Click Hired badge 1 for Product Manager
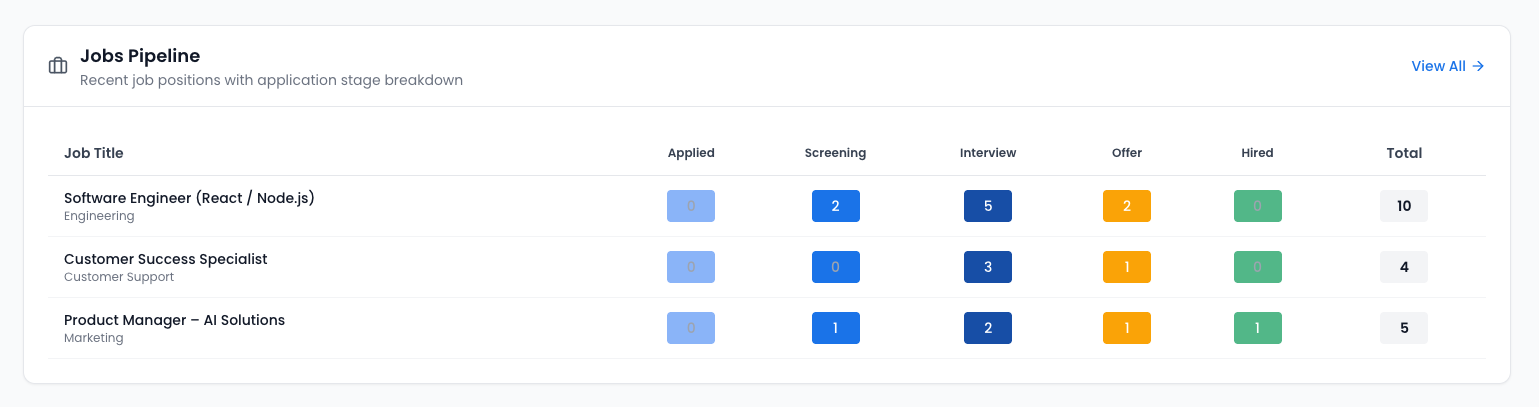 click(1258, 328)
